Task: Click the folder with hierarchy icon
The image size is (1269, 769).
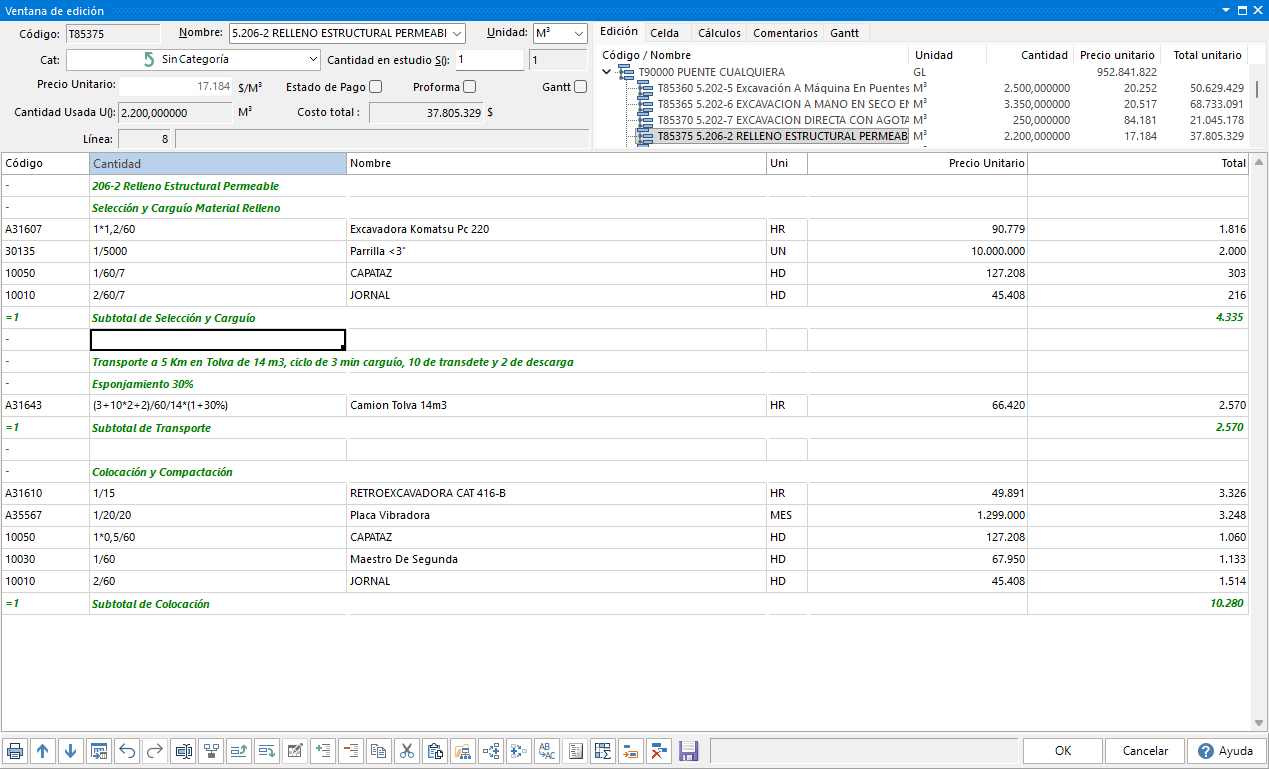Action: click(x=463, y=751)
